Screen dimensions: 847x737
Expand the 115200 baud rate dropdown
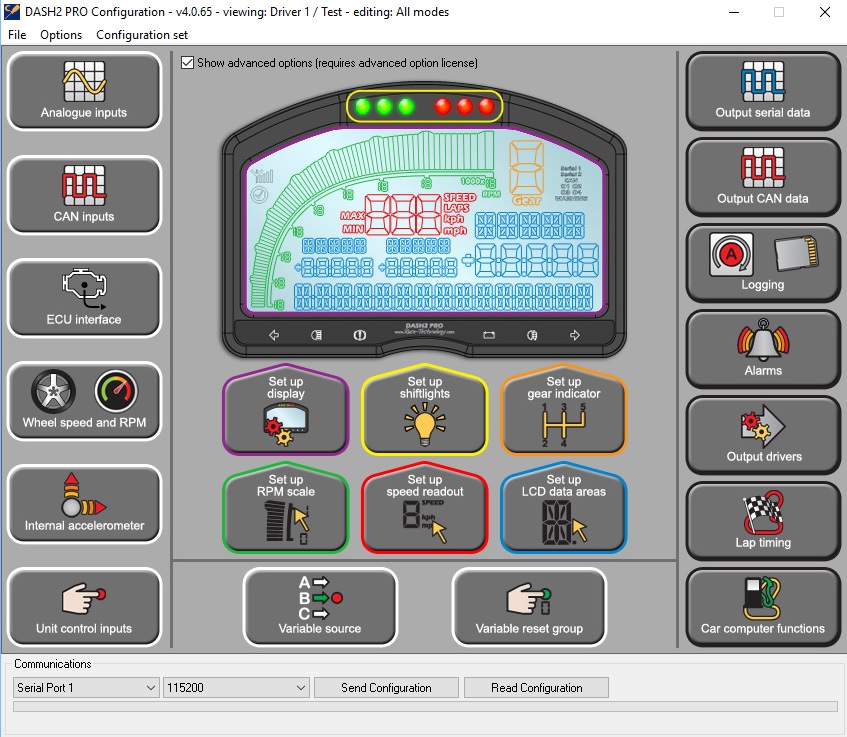(236, 688)
